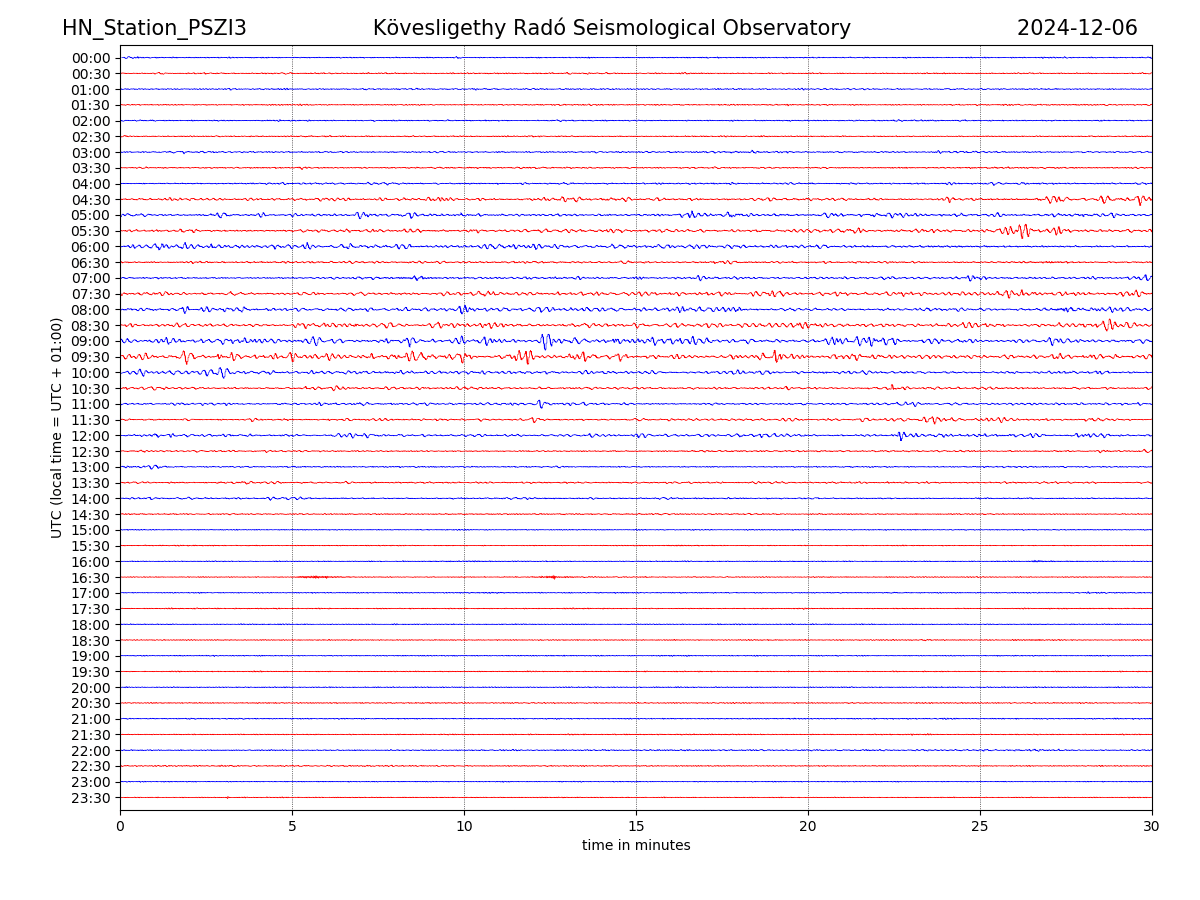Click the Kövesligethy Radó Seismological Observatory heading
The width and height of the screenshot is (1200, 900).
tap(611, 28)
